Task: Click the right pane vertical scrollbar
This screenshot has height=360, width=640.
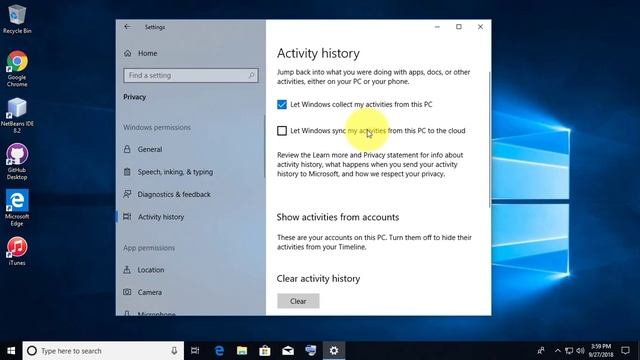Action: (x=489, y=139)
